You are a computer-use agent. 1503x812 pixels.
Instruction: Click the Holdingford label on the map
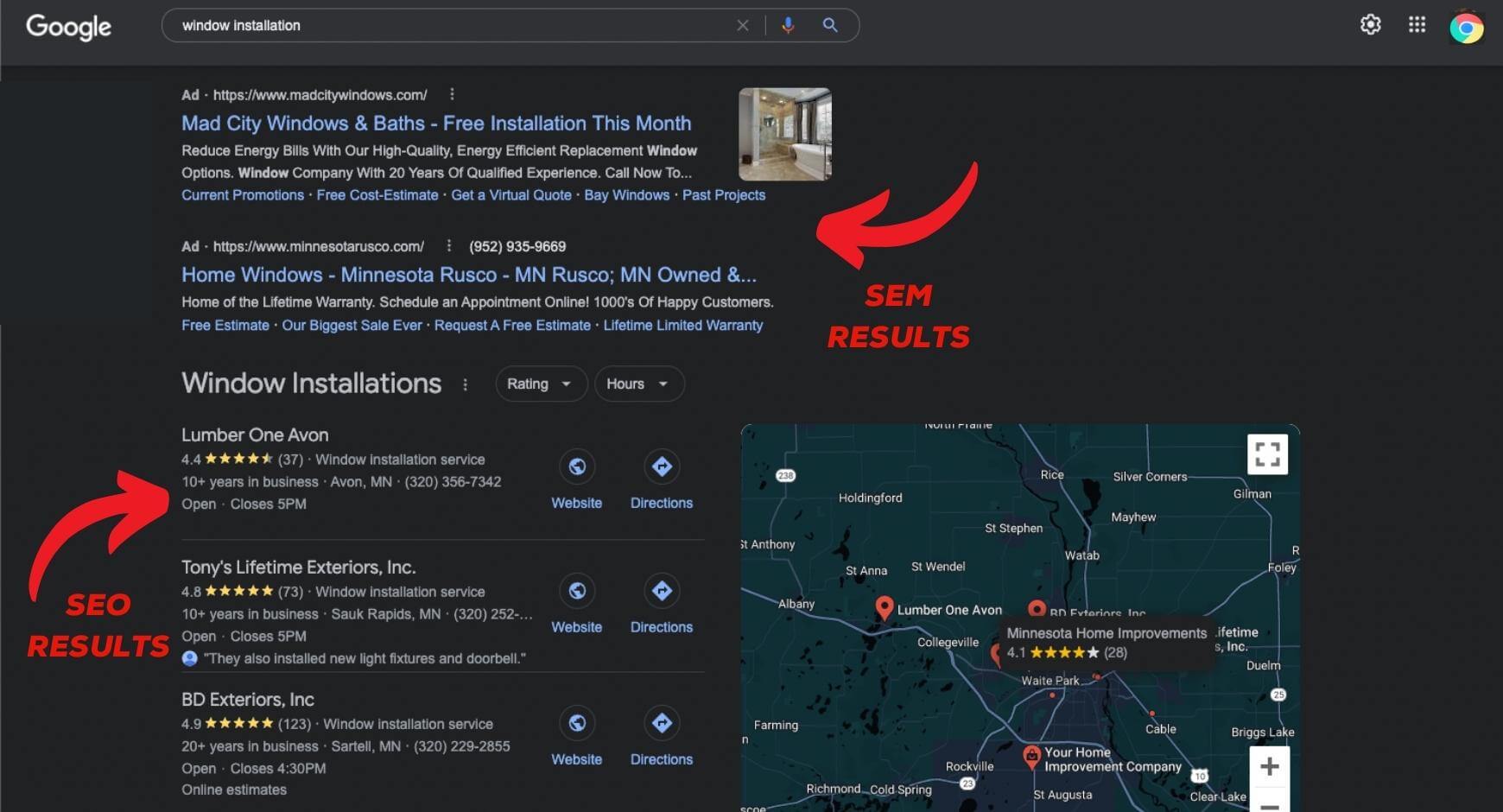(x=870, y=498)
